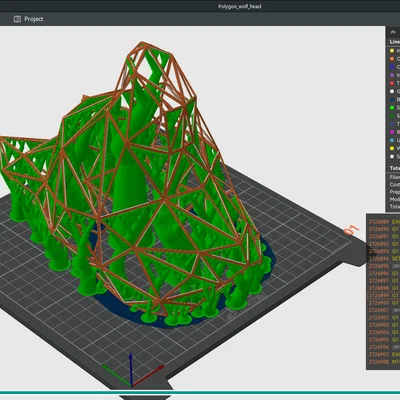Click the teal horizontal move slider track
400x400 pixels.
200,392
